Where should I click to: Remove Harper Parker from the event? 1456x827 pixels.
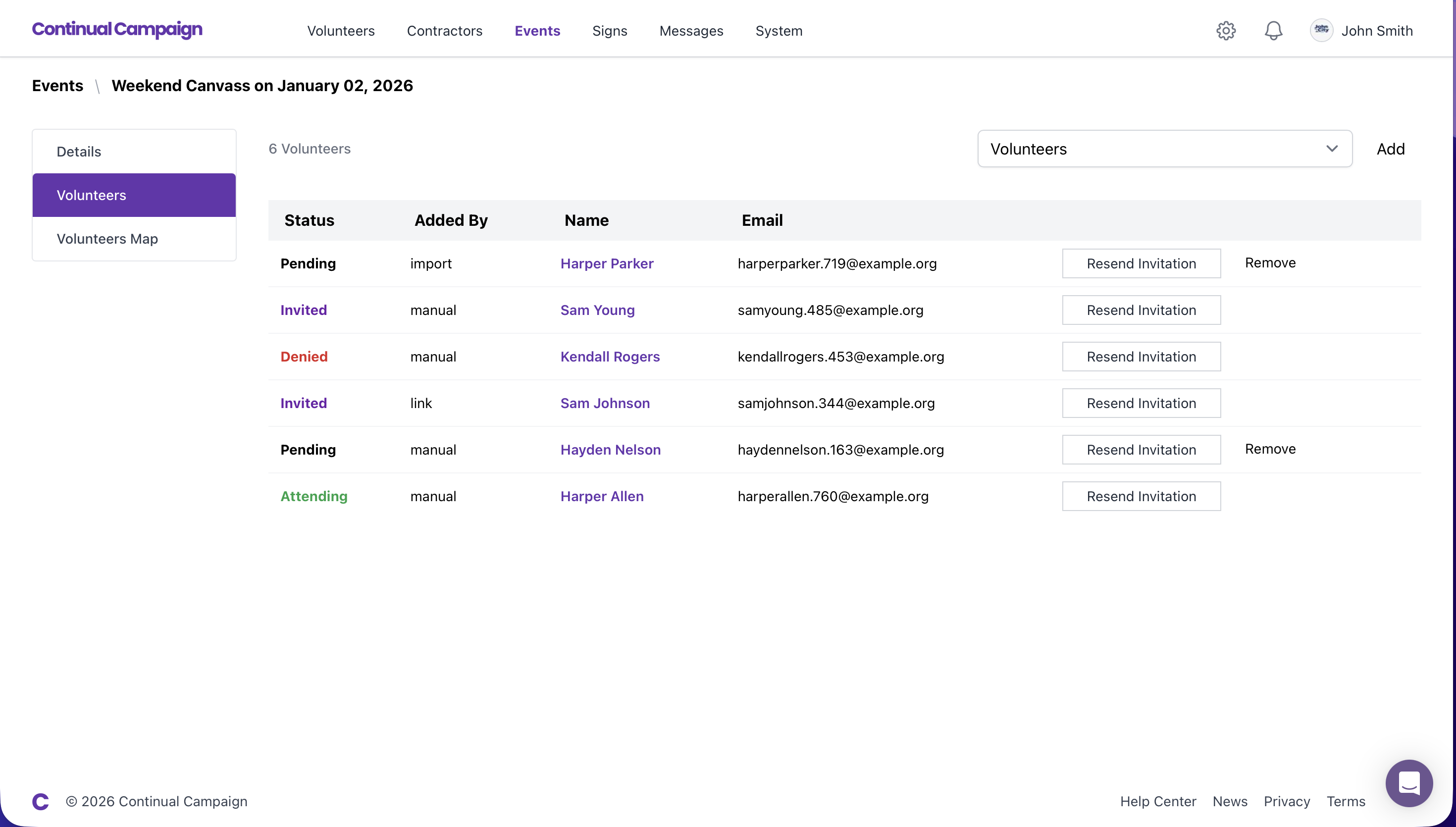[1270, 262]
